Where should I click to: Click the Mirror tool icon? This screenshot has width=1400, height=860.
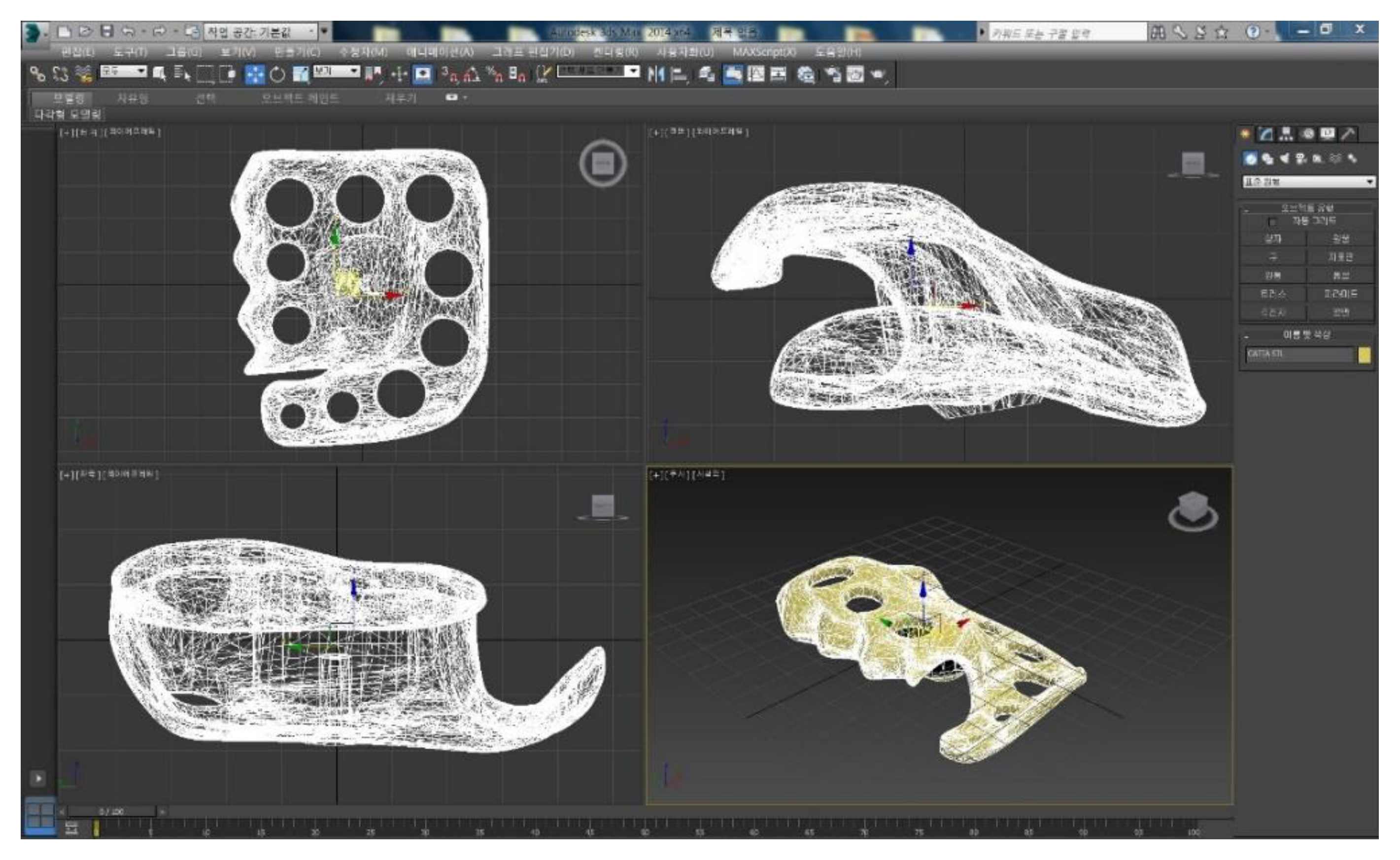coord(655,74)
